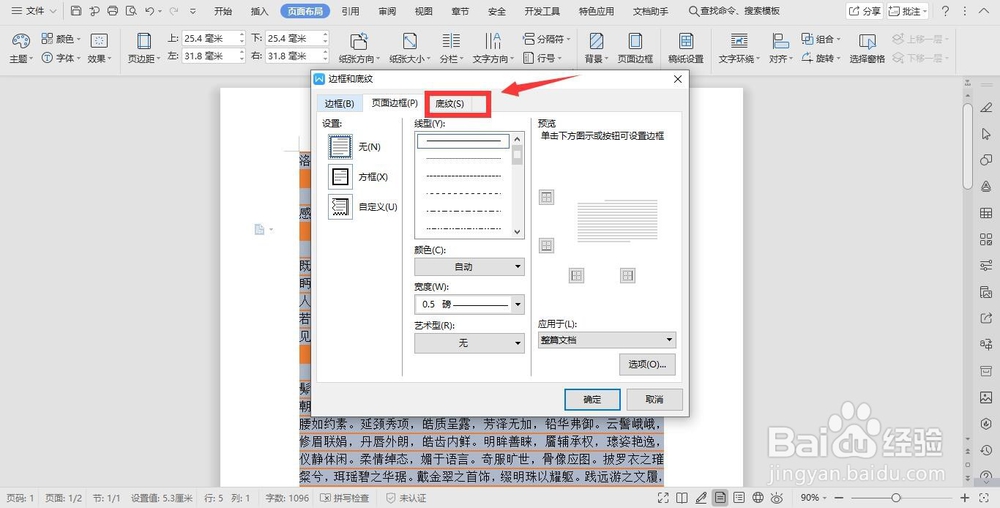The height and width of the screenshot is (508, 1000).
Task: Click the right border preview toggle button
Action: click(x=628, y=275)
